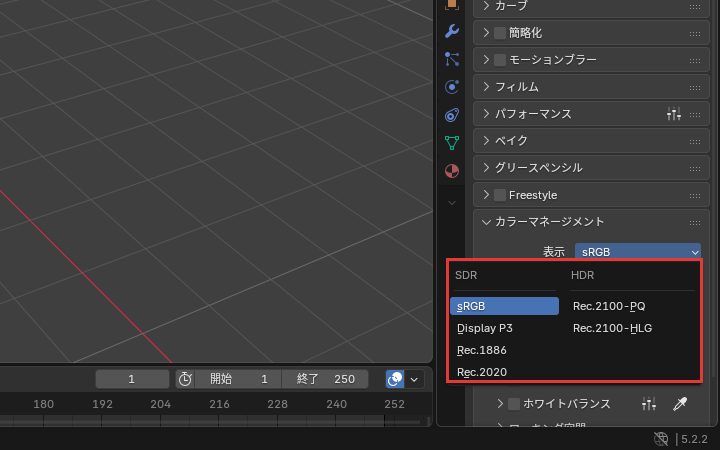Grab the drag handle of パフォーマンス panel

pyautogui.click(x=695, y=115)
